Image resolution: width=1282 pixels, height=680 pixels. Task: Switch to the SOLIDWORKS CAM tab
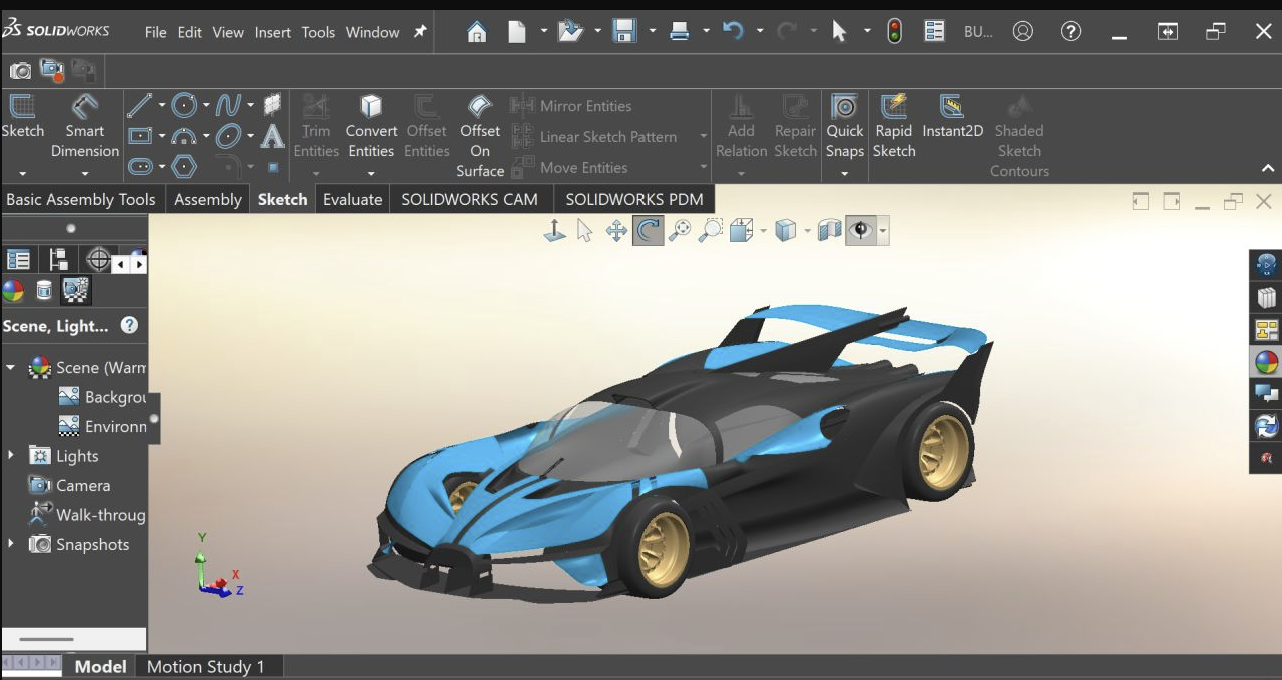point(469,199)
